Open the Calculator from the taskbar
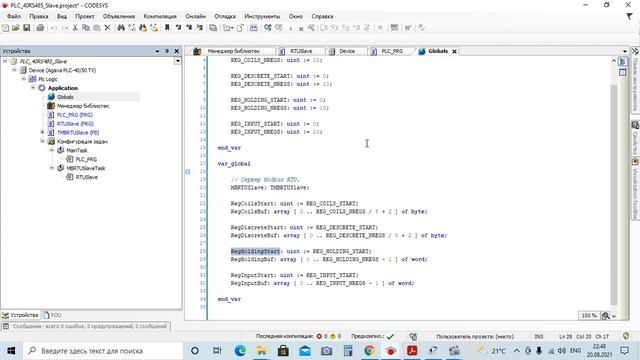 pyautogui.click(x=348, y=351)
